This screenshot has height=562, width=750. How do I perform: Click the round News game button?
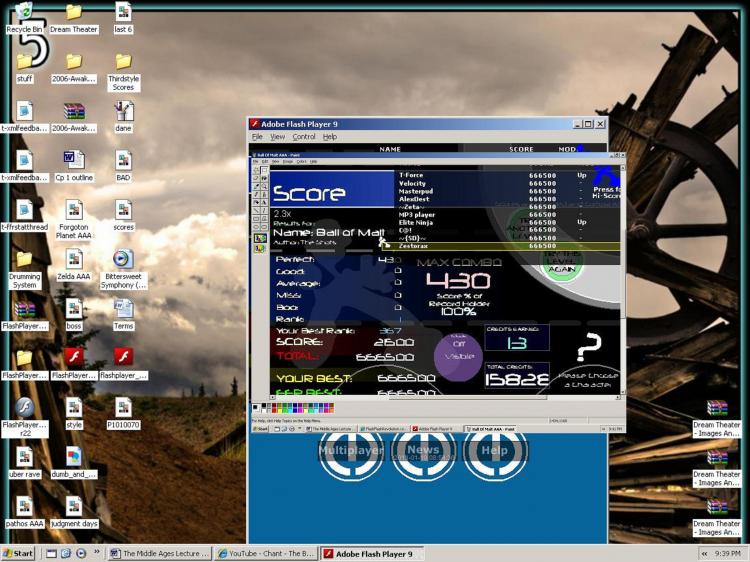pos(423,451)
